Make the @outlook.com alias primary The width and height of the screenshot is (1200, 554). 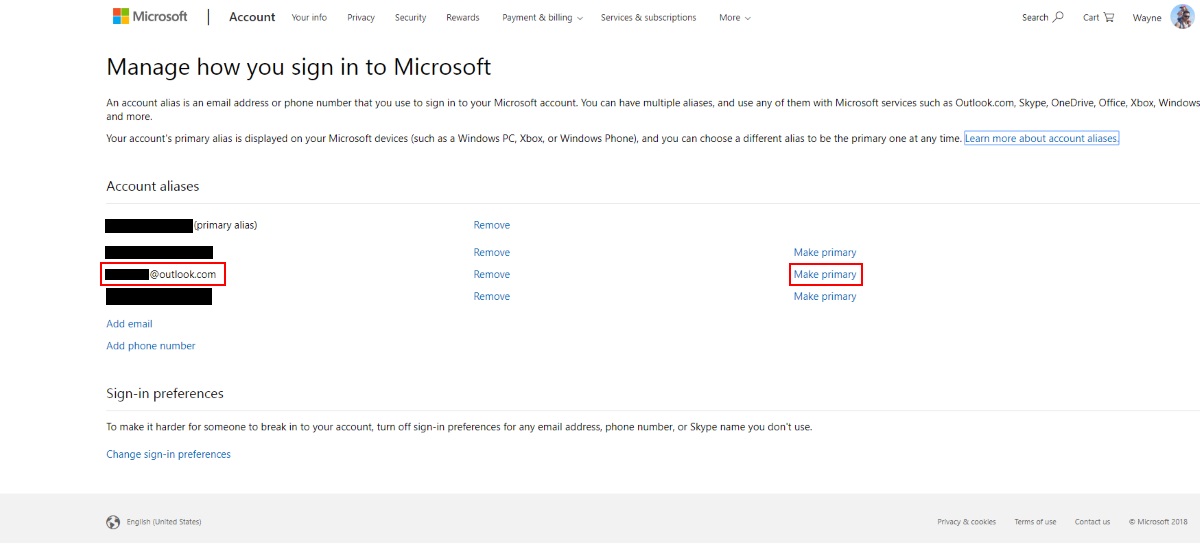(x=825, y=275)
